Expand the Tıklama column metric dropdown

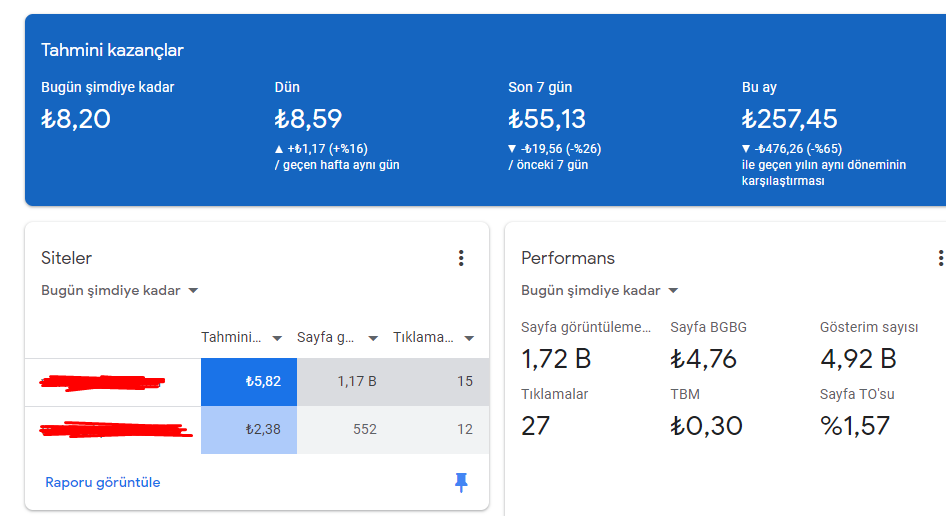pyautogui.click(x=469, y=338)
